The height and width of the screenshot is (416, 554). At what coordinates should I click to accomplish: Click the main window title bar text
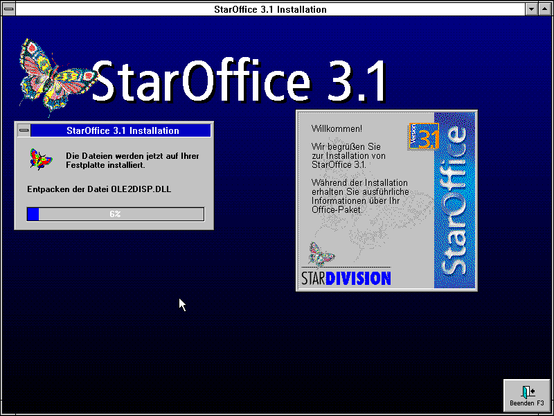(270, 9)
